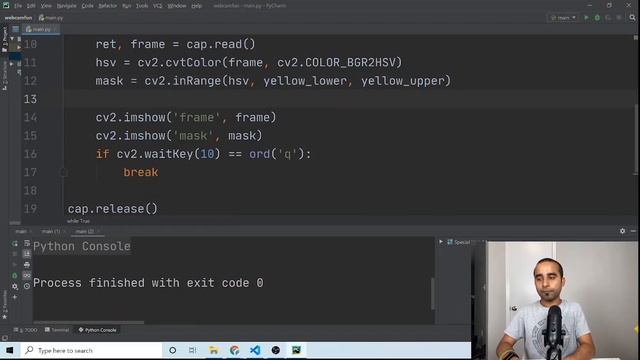Start debugging with the green bug icon
This screenshot has width=640, height=360.
[x=597, y=18]
